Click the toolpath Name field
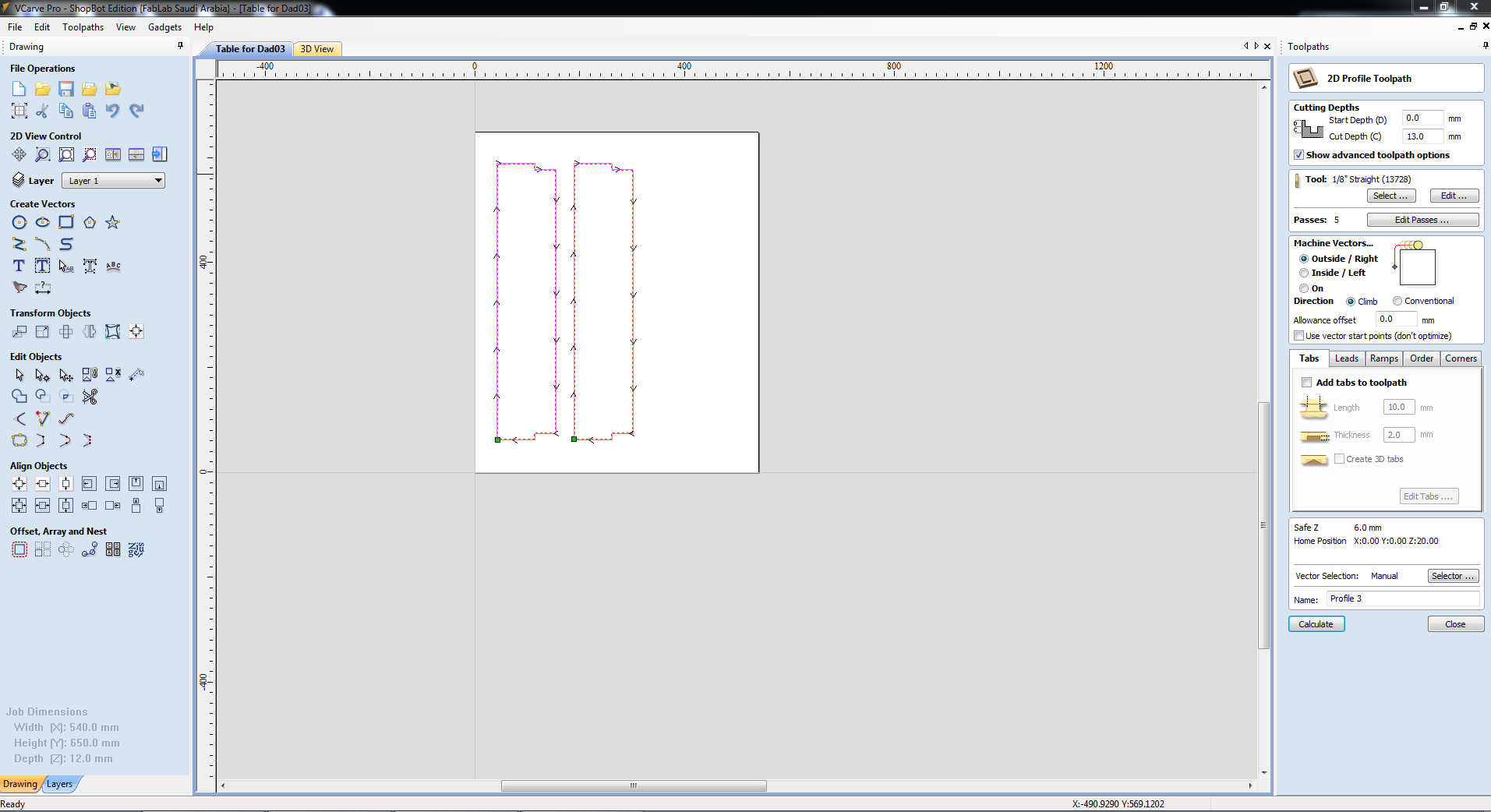The width and height of the screenshot is (1491, 812). click(1403, 598)
